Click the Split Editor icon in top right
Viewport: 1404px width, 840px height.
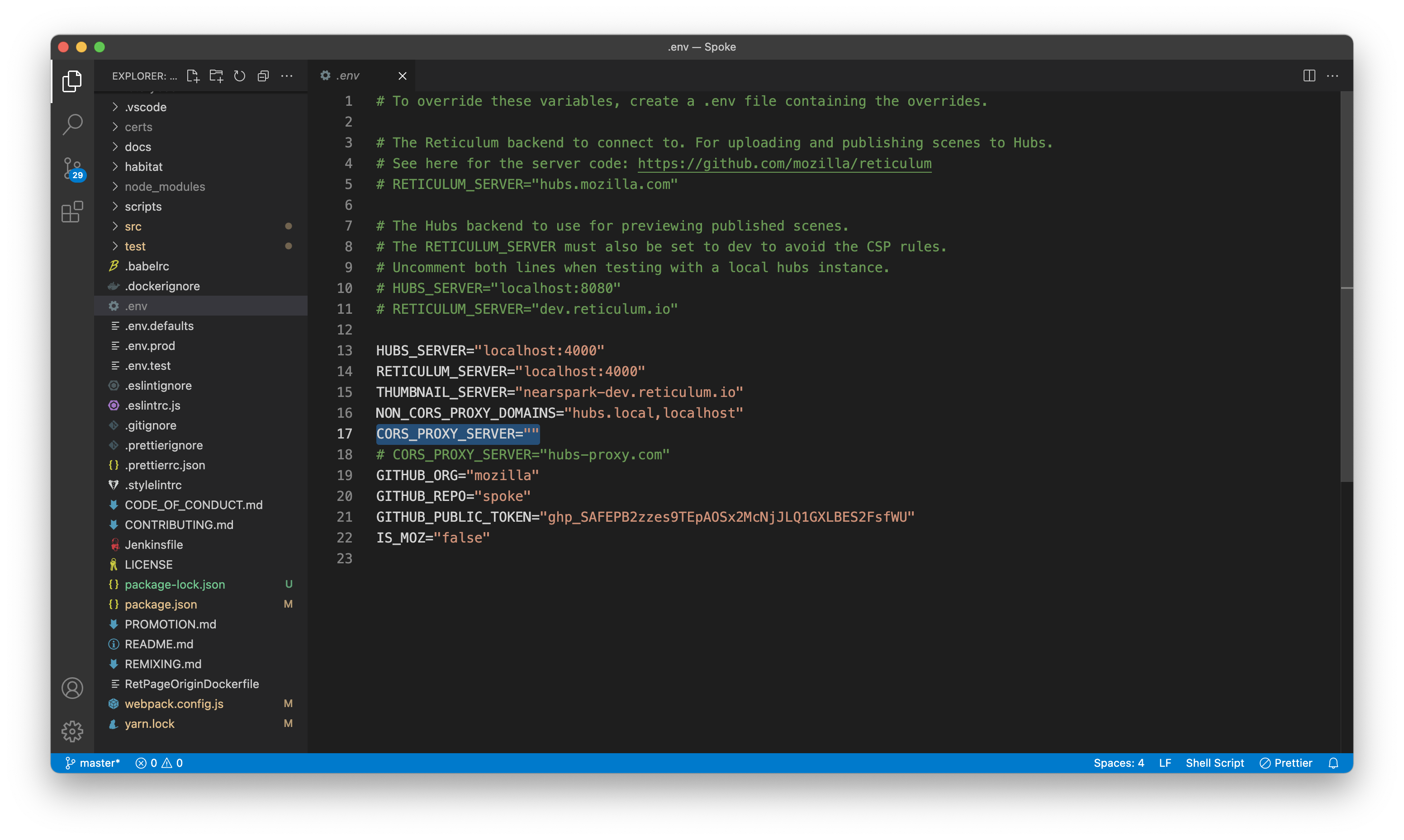1309,75
